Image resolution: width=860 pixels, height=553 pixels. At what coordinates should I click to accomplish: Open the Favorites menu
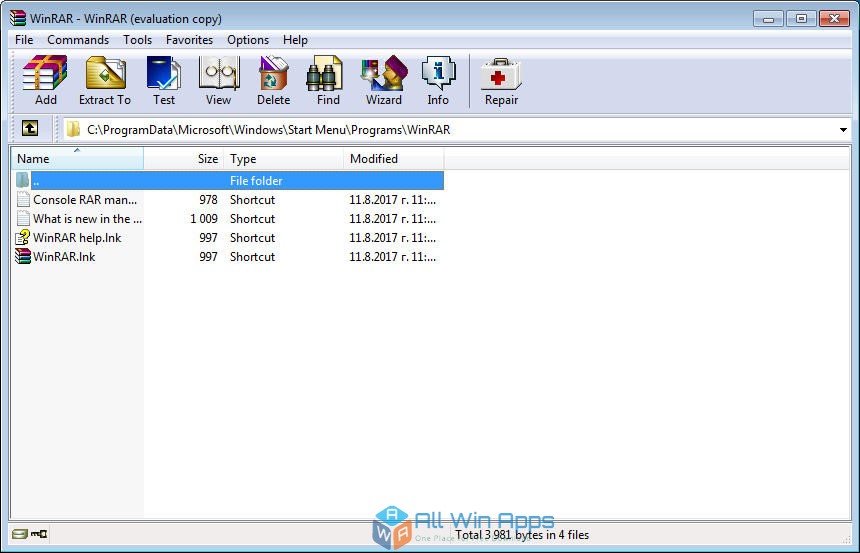click(189, 40)
